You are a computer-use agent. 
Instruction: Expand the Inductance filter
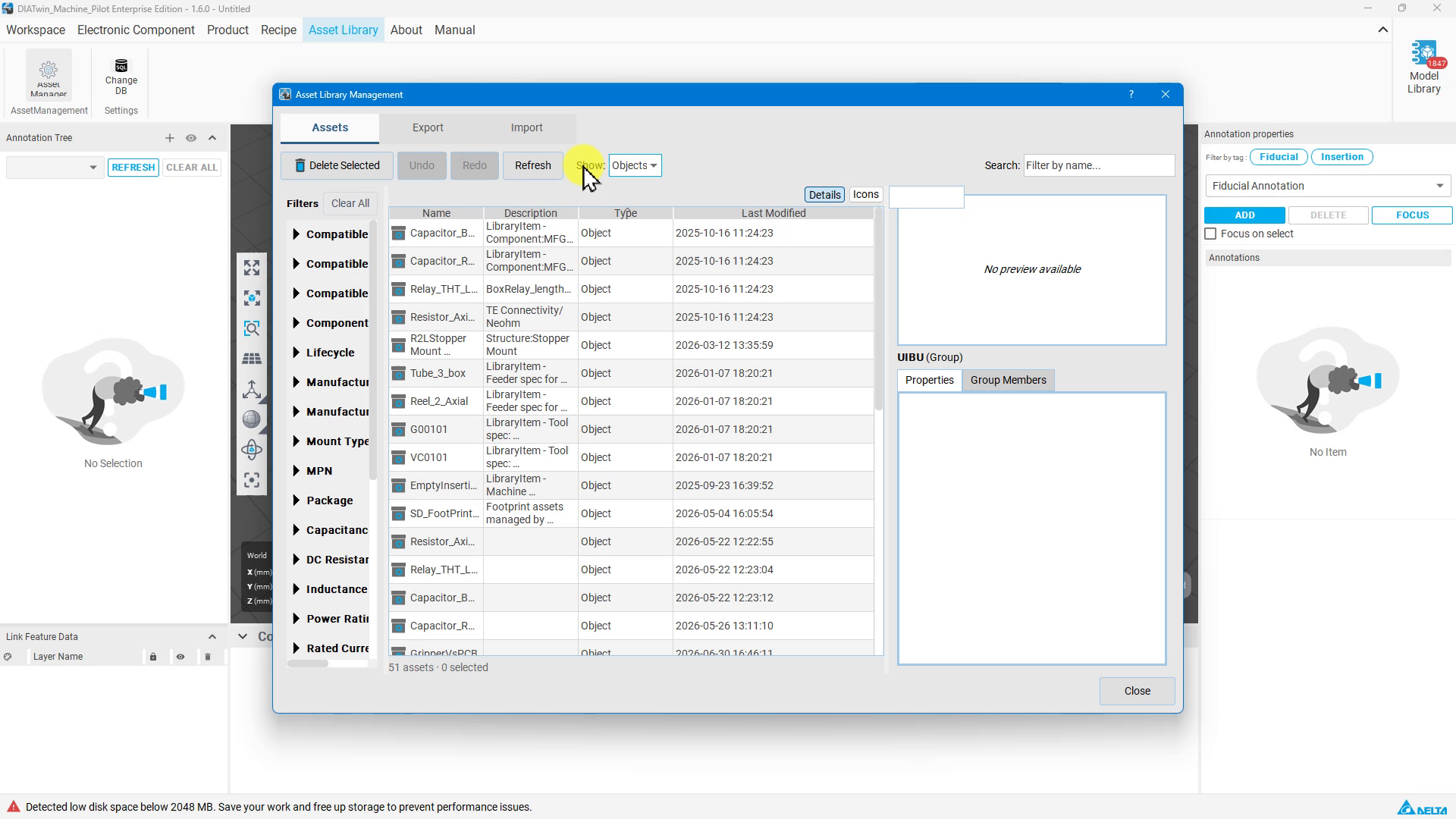[x=296, y=589]
